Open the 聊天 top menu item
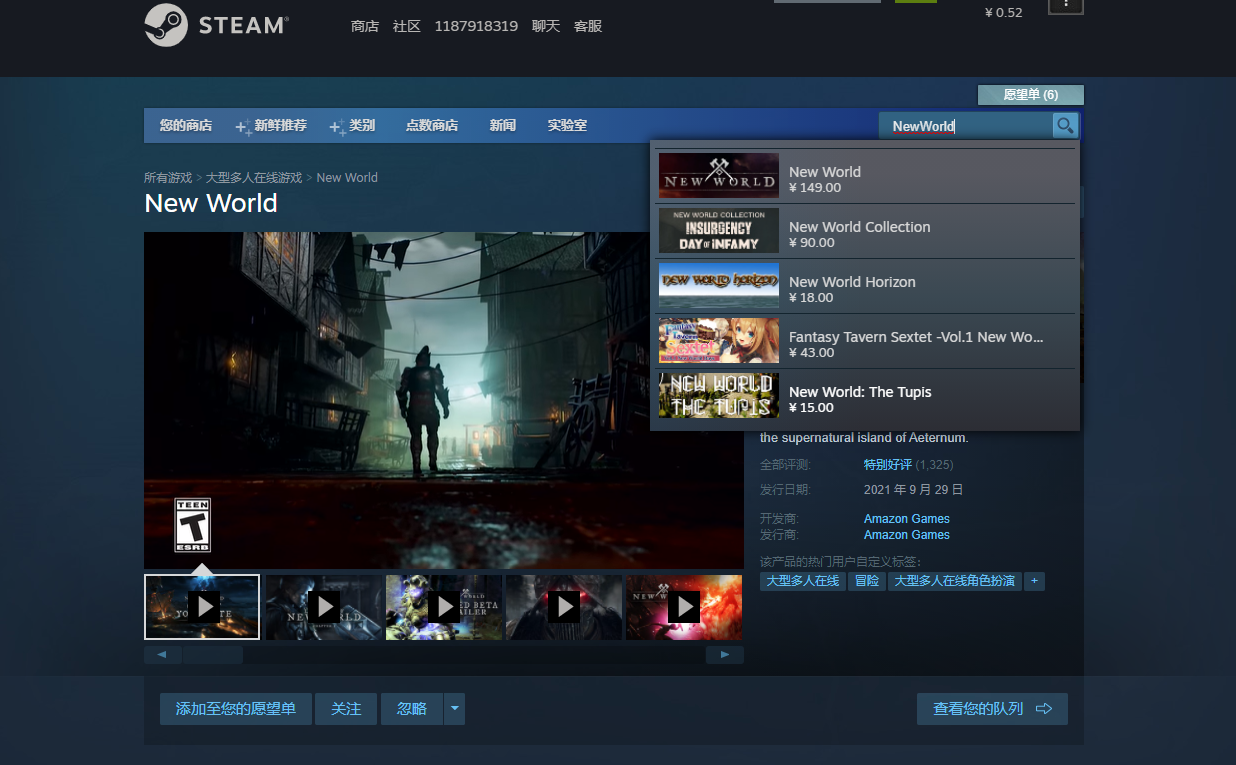Viewport: 1236px width, 765px height. pos(546,26)
